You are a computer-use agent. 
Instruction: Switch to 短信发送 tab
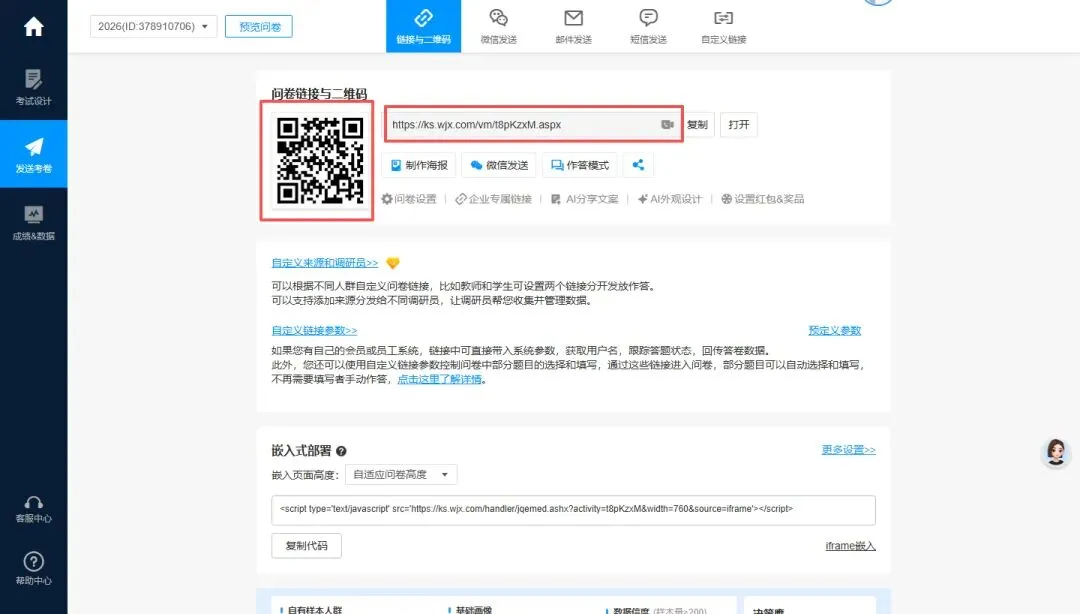coord(648,26)
